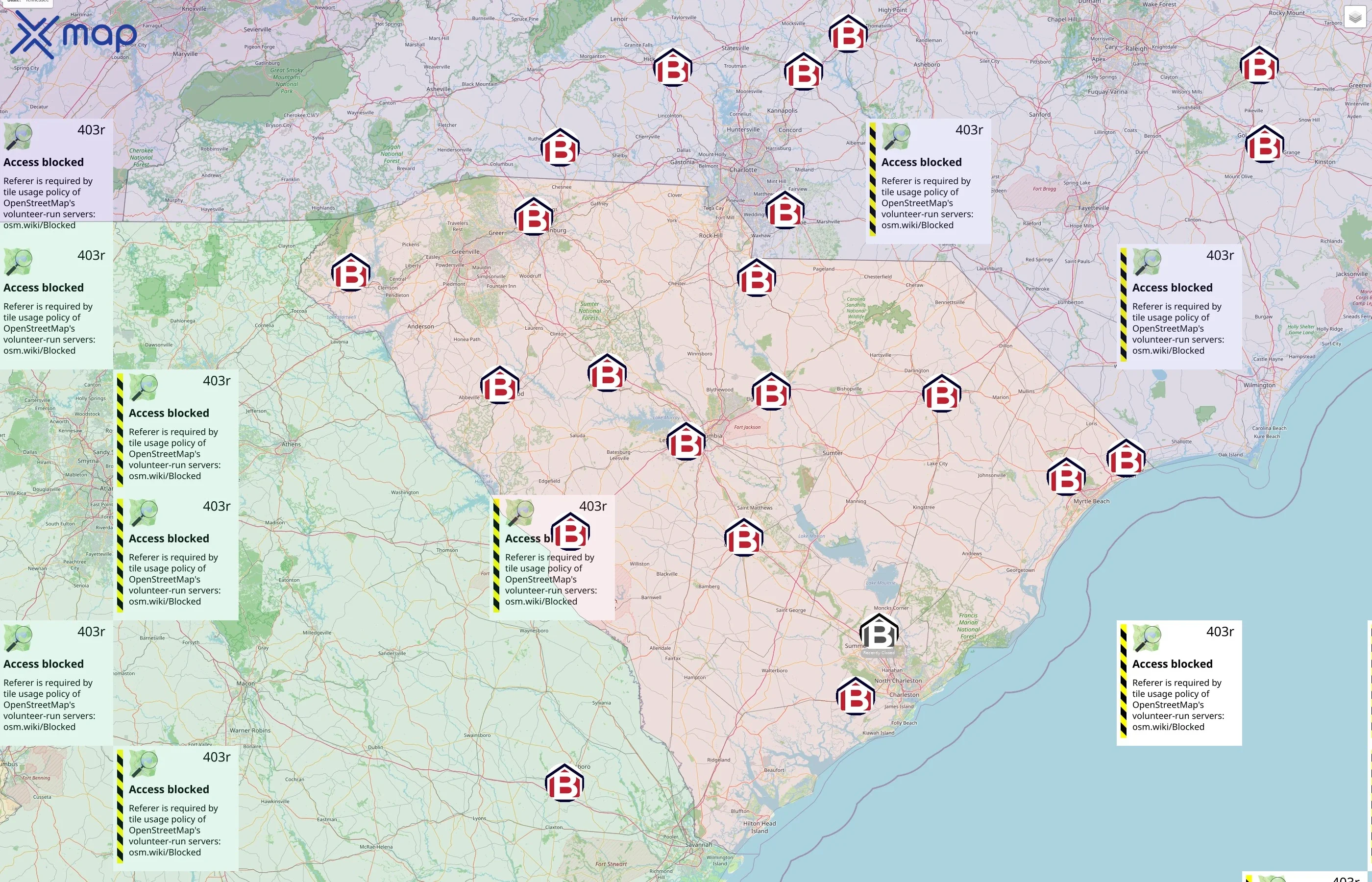Click the Rock Hill city label
This screenshot has width=1372, height=882.
tap(710, 235)
